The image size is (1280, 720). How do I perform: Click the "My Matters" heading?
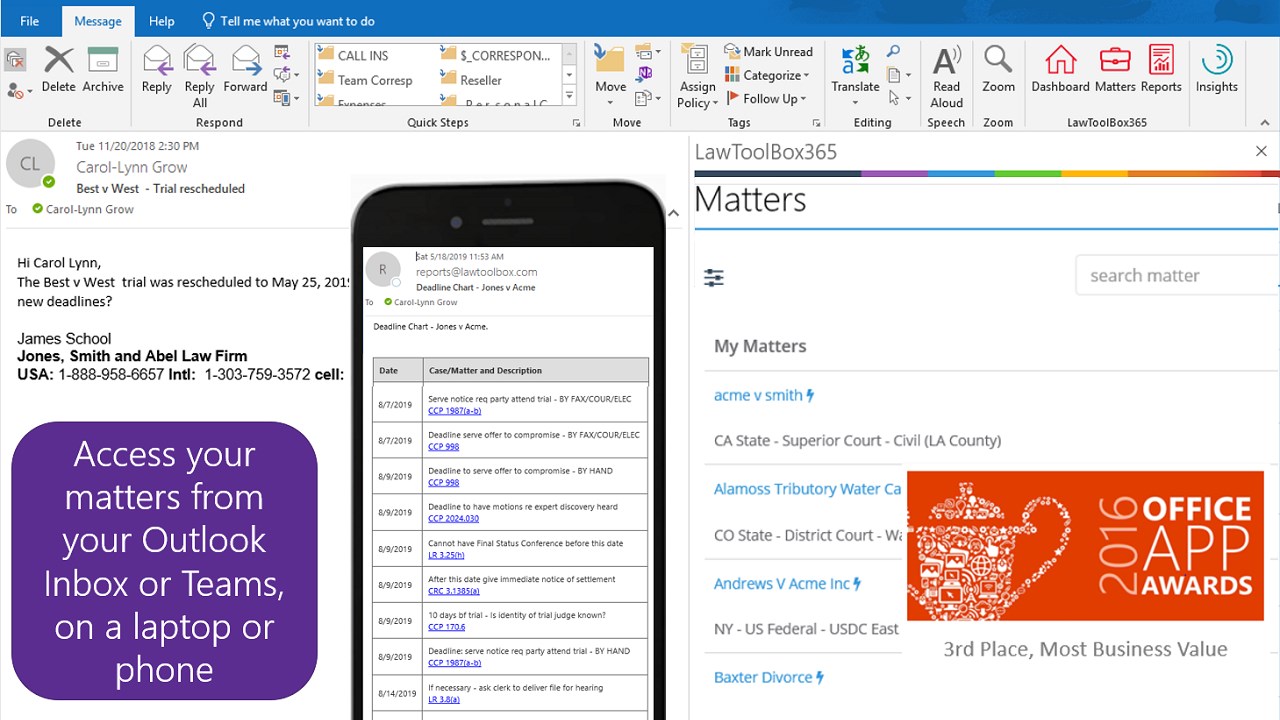tap(760, 346)
